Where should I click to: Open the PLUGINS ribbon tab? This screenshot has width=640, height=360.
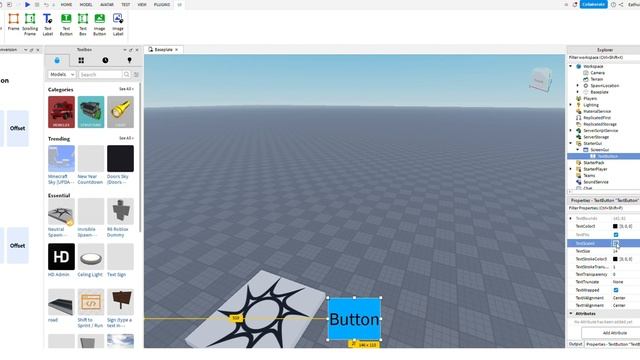coord(162,4)
